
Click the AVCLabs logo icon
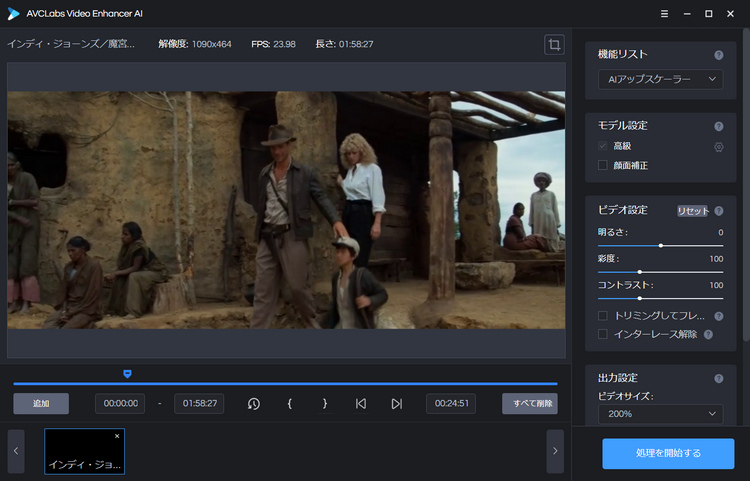point(13,14)
